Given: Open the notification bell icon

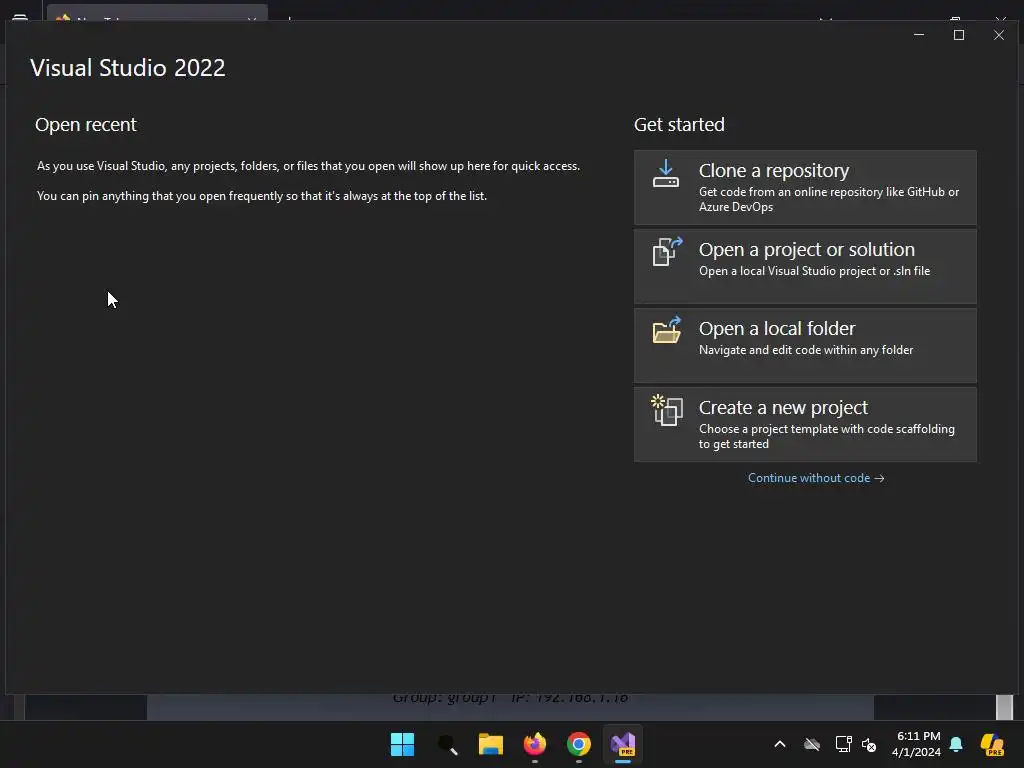Looking at the screenshot, I should (956, 744).
